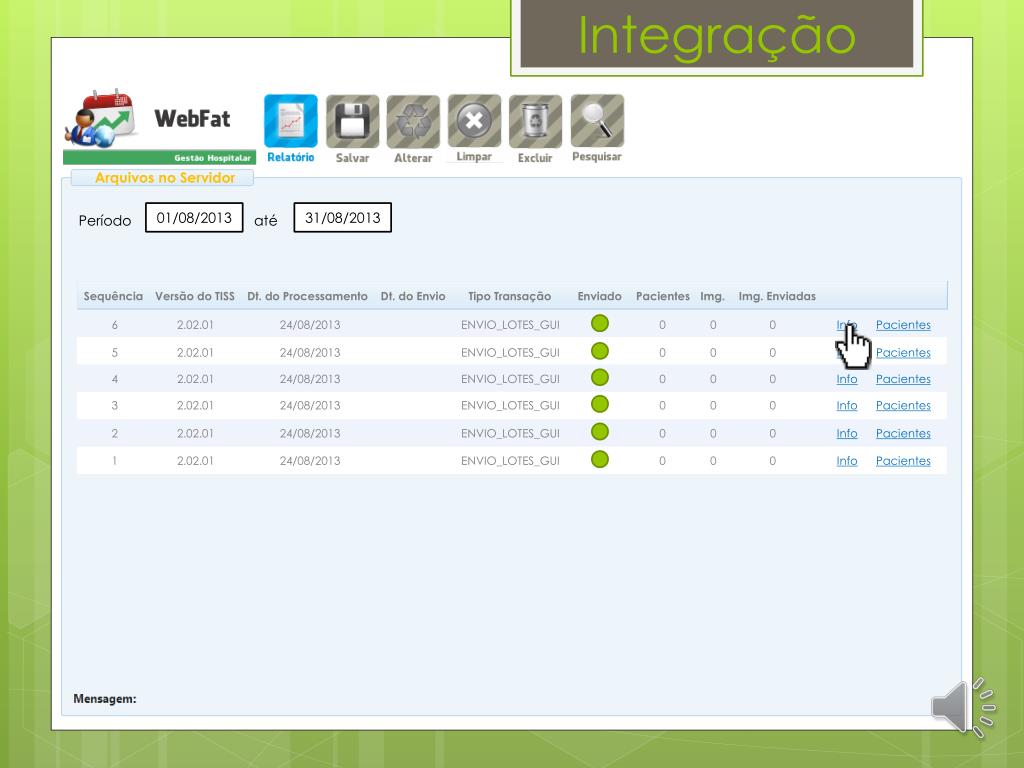
Task: Select the Alterar recycle icon
Action: (x=413, y=121)
